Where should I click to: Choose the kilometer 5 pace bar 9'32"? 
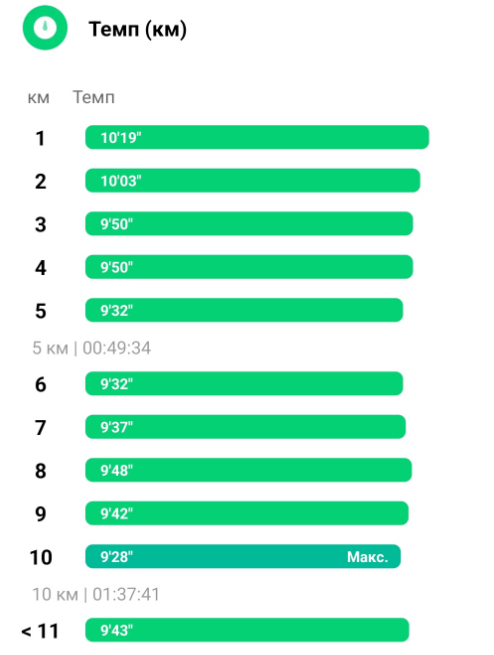[x=244, y=310]
